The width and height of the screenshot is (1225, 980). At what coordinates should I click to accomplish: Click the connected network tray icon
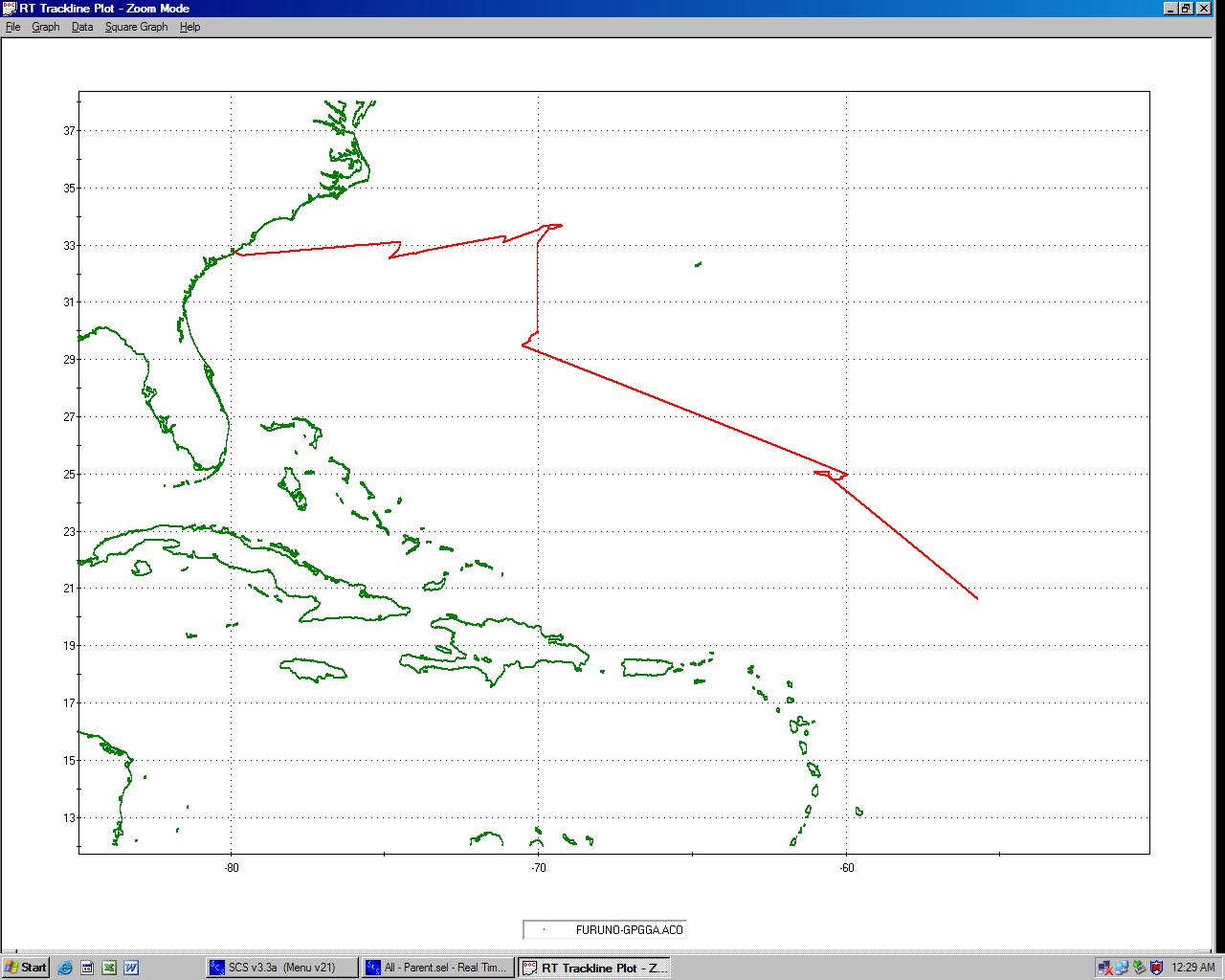click(1122, 968)
